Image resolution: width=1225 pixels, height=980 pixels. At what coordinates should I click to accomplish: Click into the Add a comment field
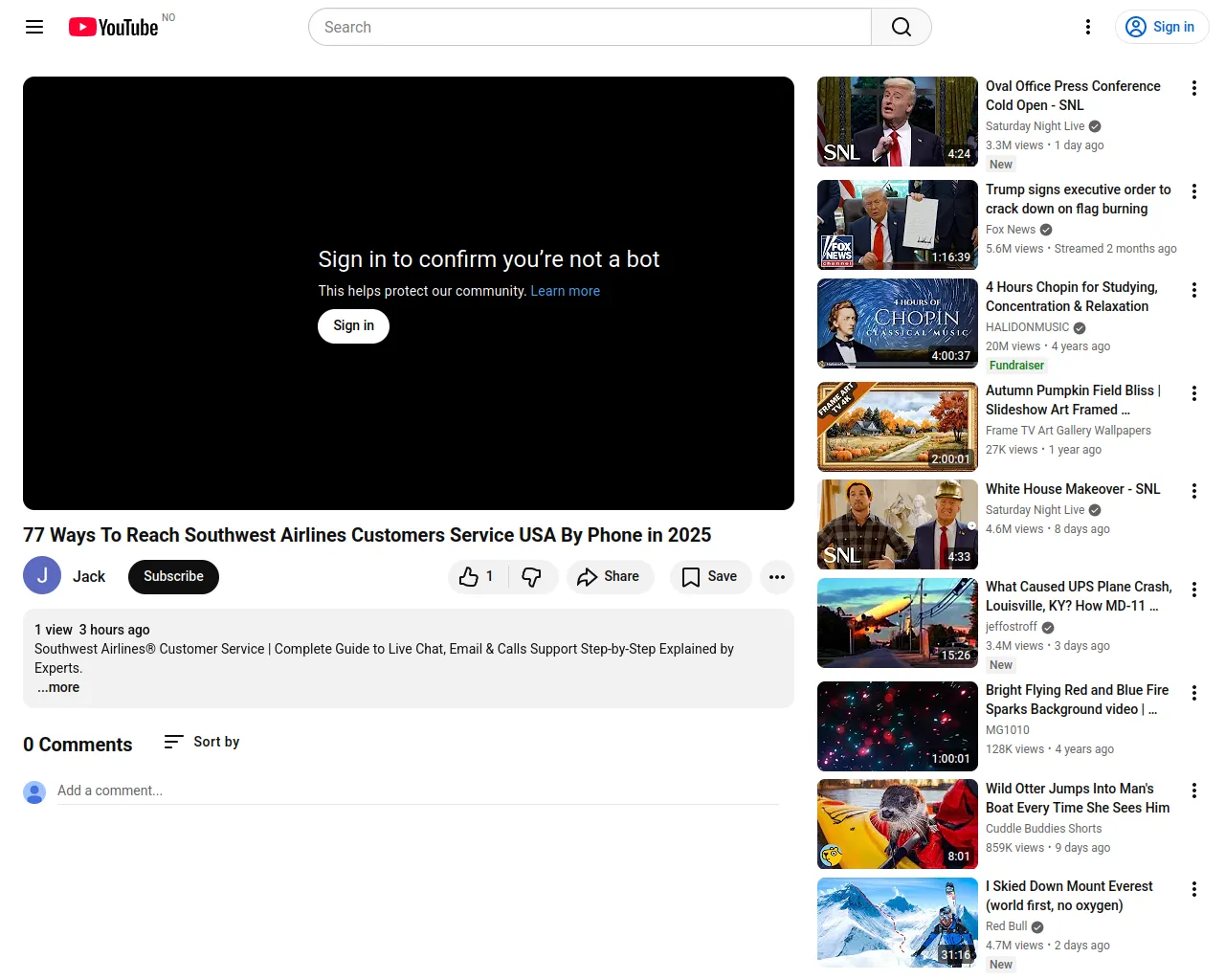[x=417, y=791]
